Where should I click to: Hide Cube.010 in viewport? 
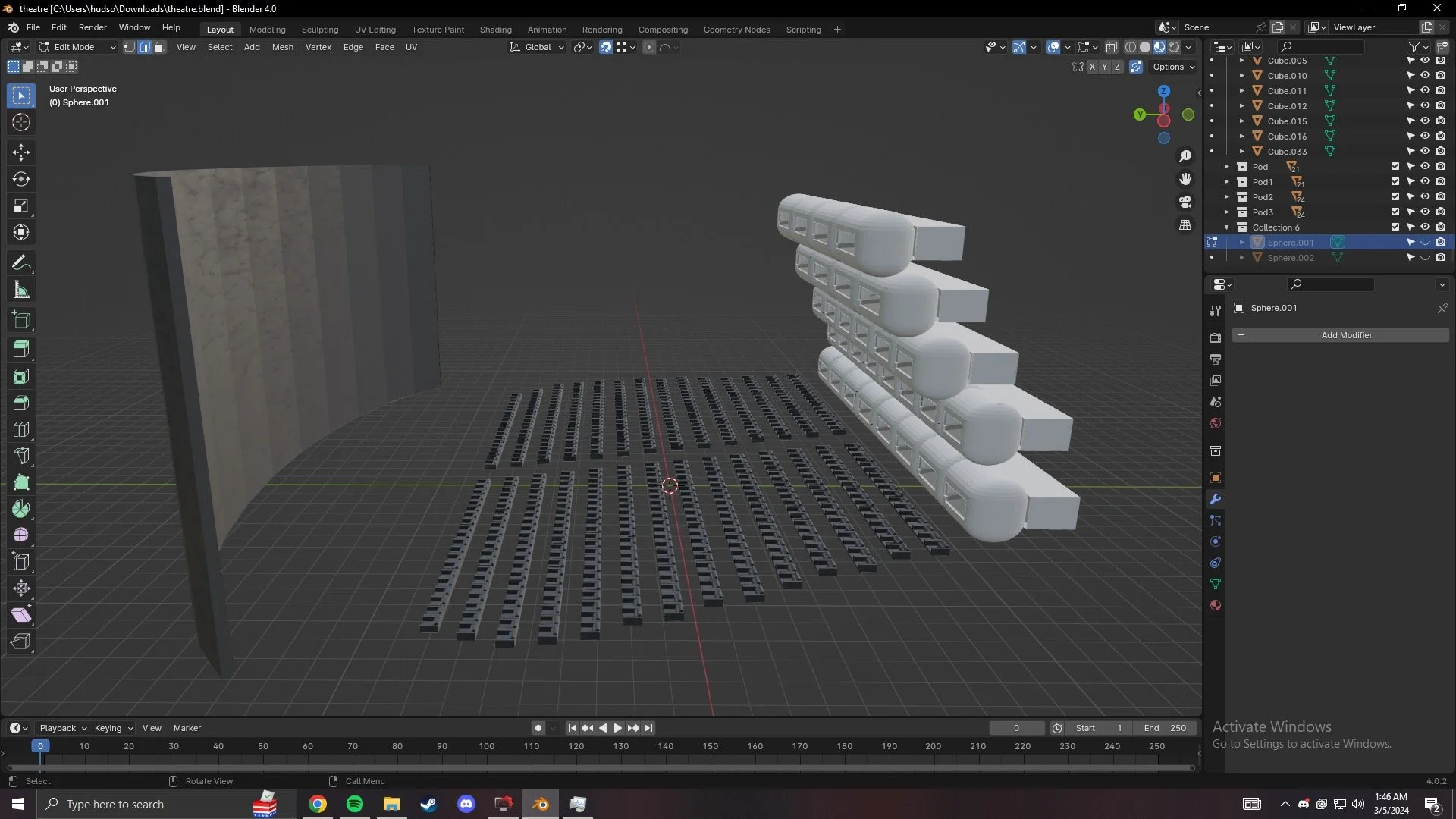[1425, 76]
